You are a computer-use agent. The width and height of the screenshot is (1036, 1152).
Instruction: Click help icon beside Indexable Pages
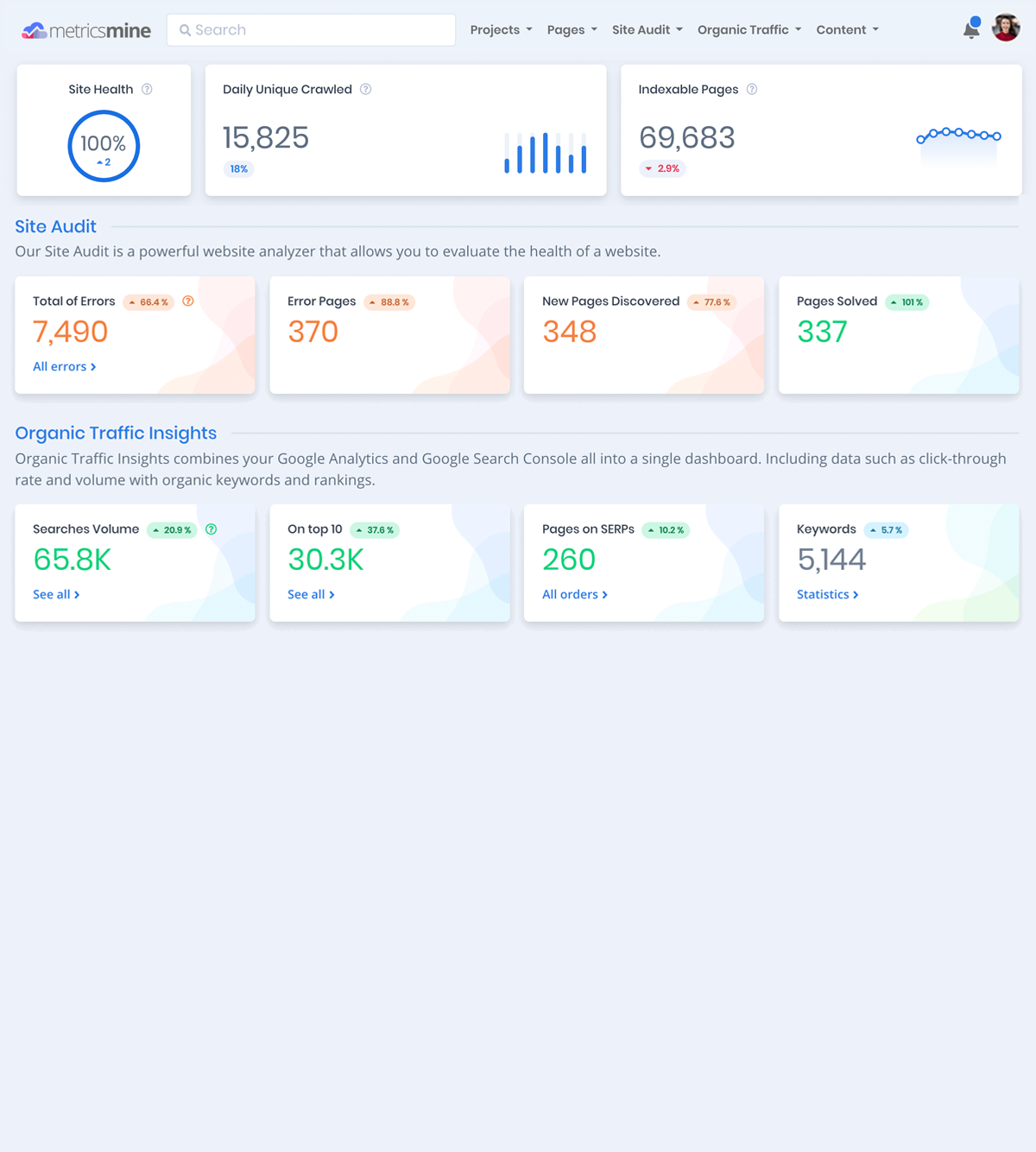click(752, 89)
